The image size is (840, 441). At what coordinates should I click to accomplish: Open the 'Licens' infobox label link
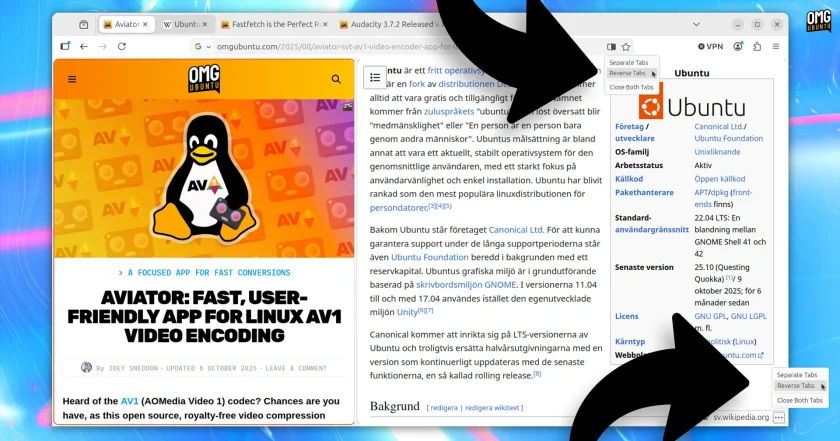[627, 316]
